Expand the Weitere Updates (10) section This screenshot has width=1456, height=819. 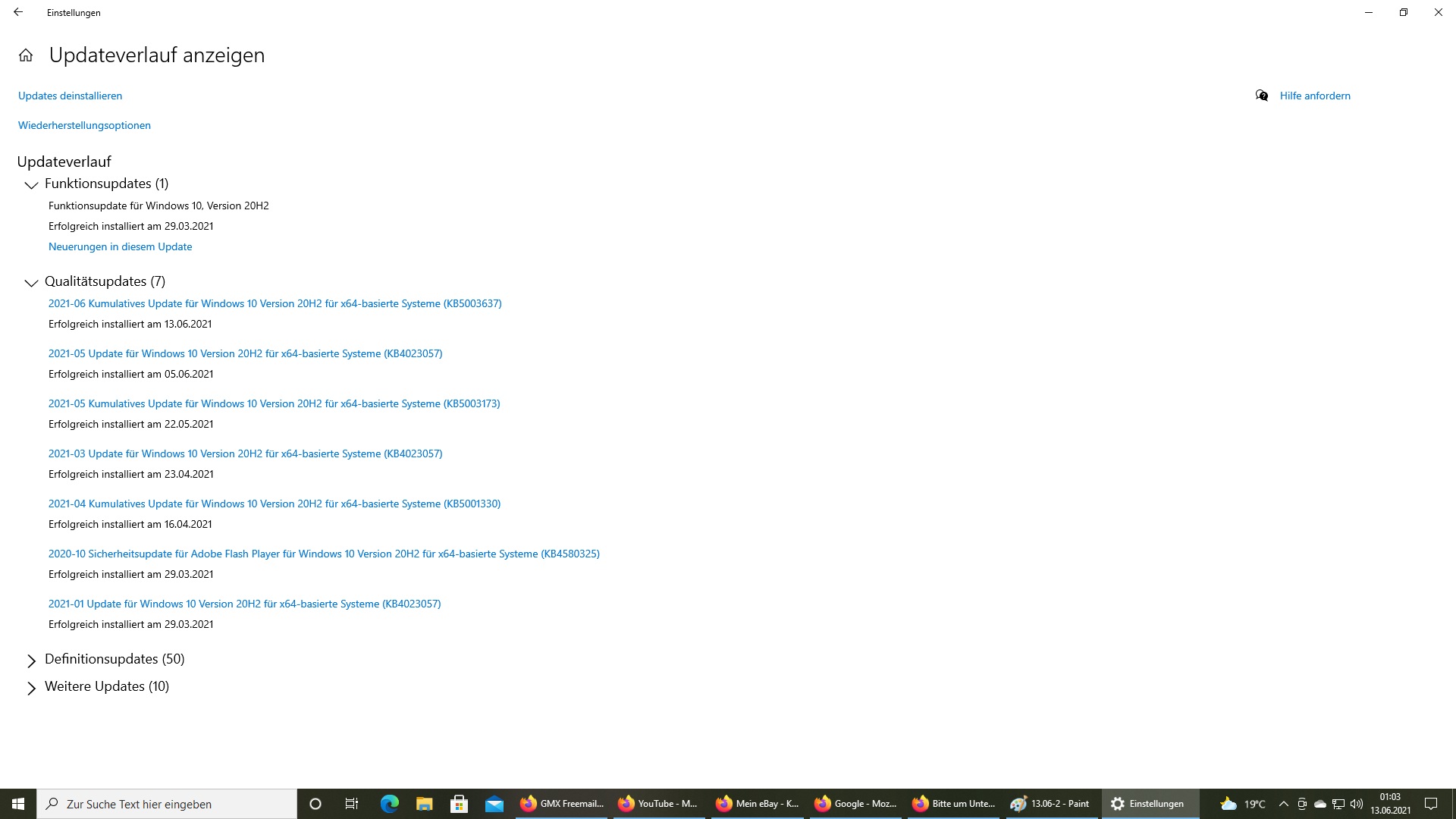tap(31, 688)
